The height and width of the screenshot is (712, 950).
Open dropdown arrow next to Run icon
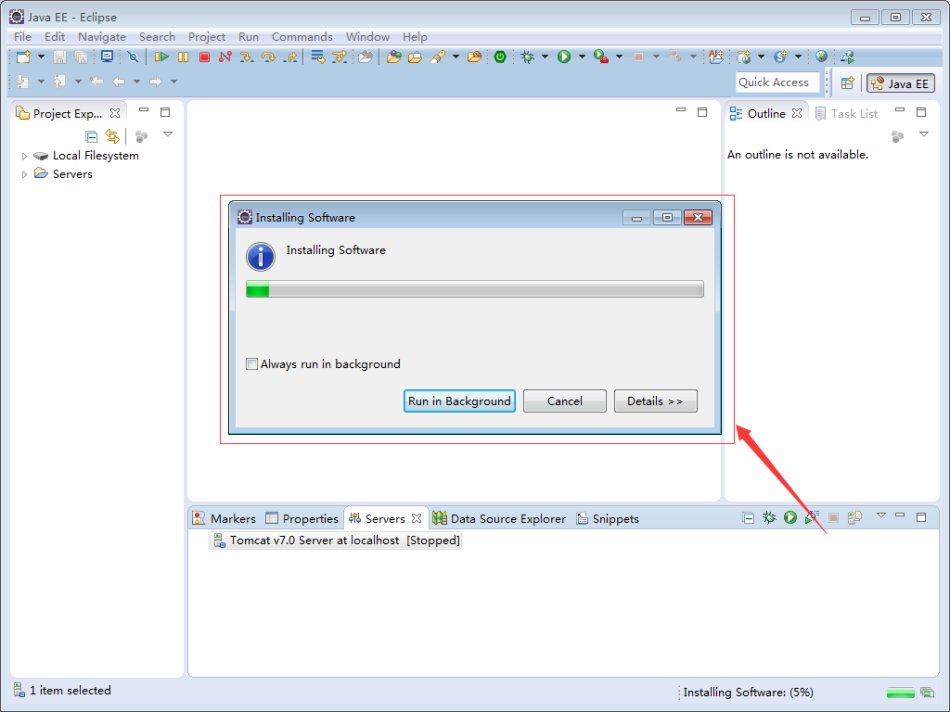582,57
